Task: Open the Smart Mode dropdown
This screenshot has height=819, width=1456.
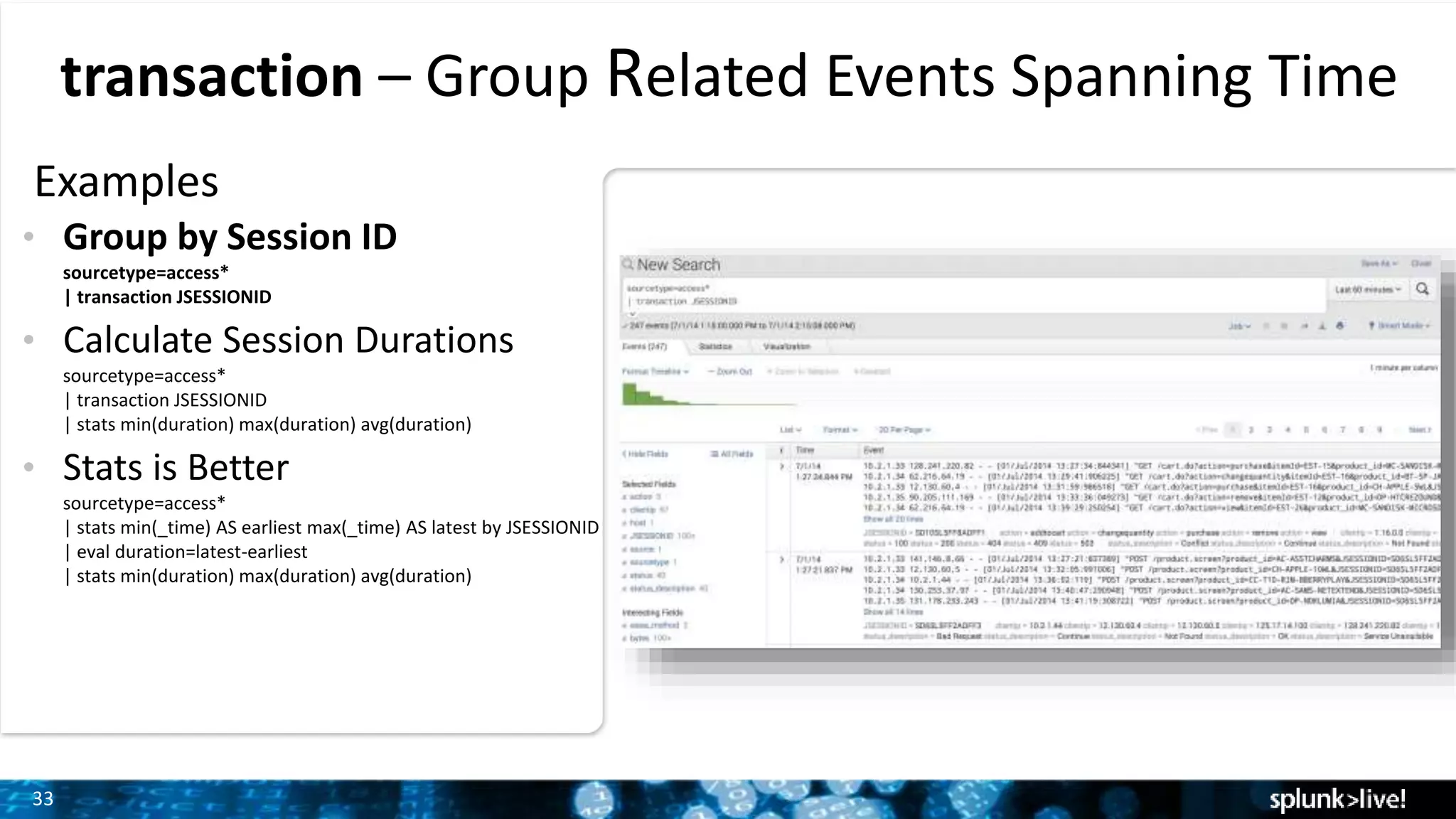Action: (1399, 326)
